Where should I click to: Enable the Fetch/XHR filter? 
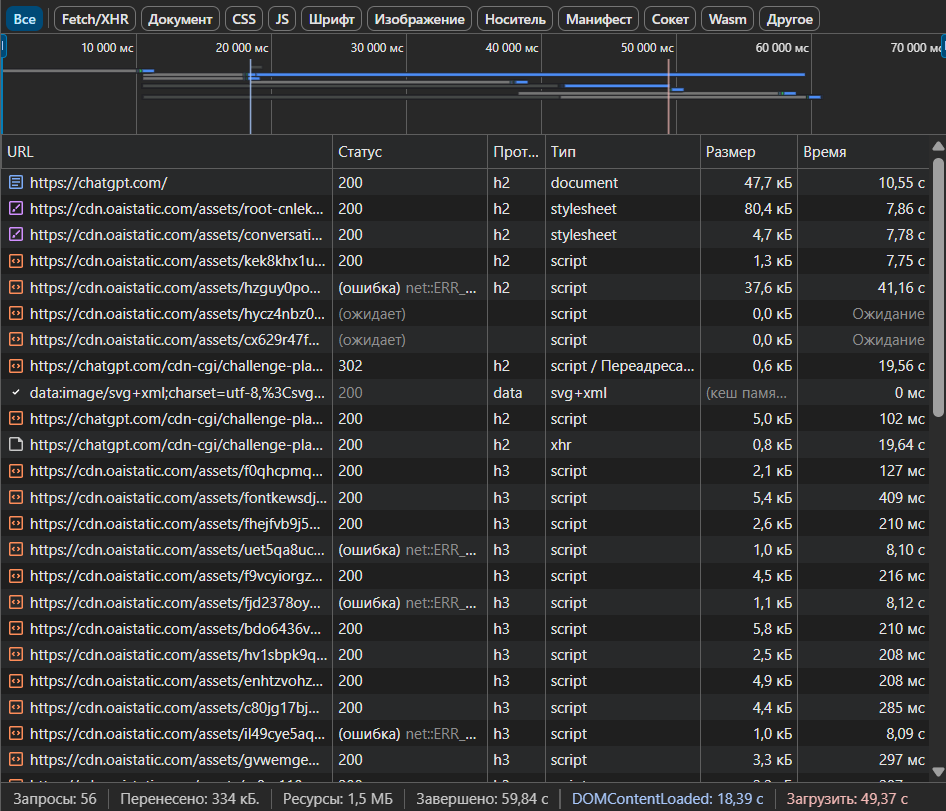coord(95,19)
